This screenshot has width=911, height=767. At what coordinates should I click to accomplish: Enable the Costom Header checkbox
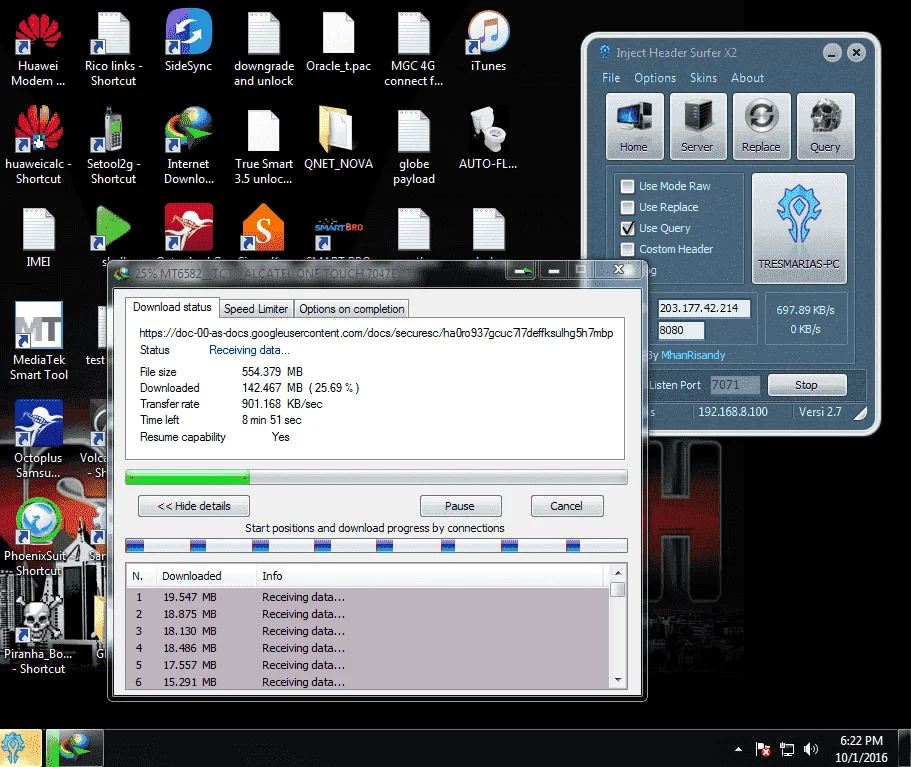click(x=627, y=249)
